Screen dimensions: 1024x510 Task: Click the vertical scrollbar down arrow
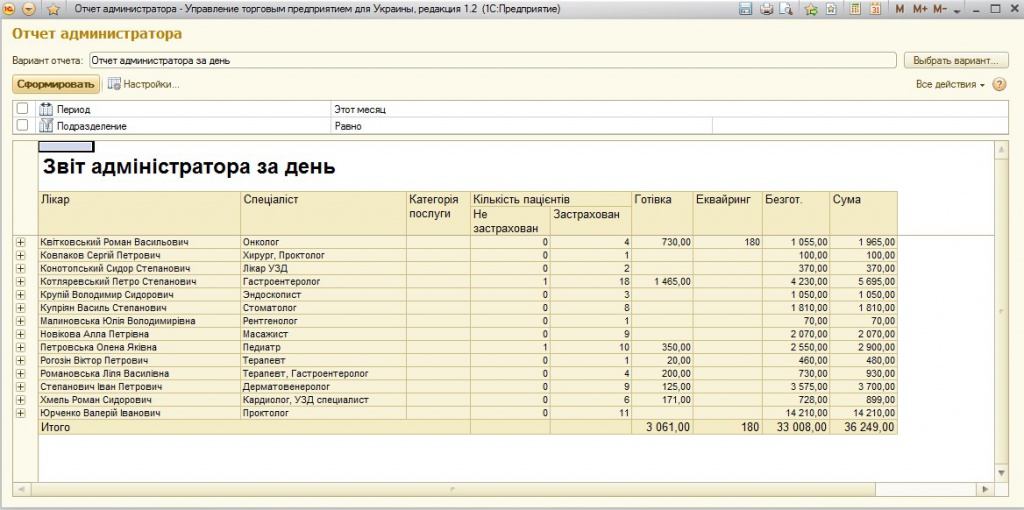point(1001,473)
